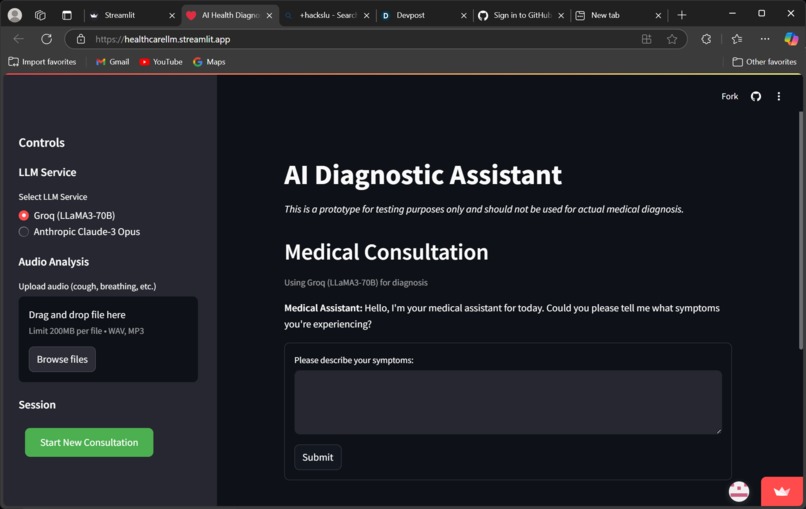Open a new tab with the plus icon
The image size is (806, 509).
682,15
